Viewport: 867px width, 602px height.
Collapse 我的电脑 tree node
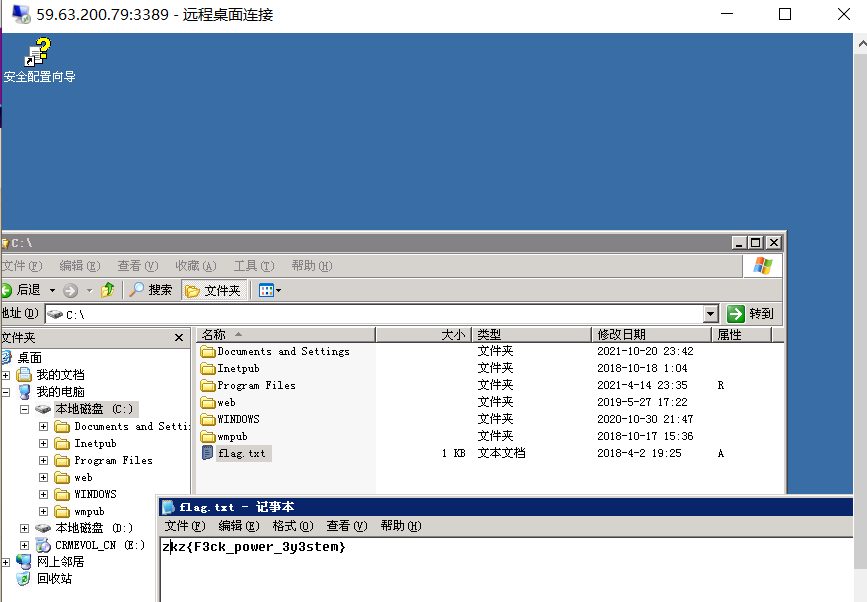(x=6, y=392)
